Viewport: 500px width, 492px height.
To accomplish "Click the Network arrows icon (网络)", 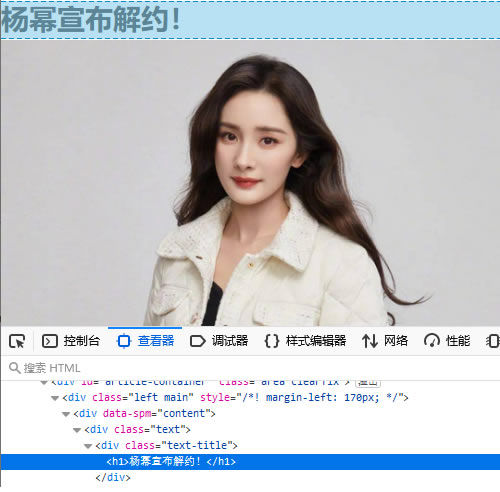I will point(370,341).
